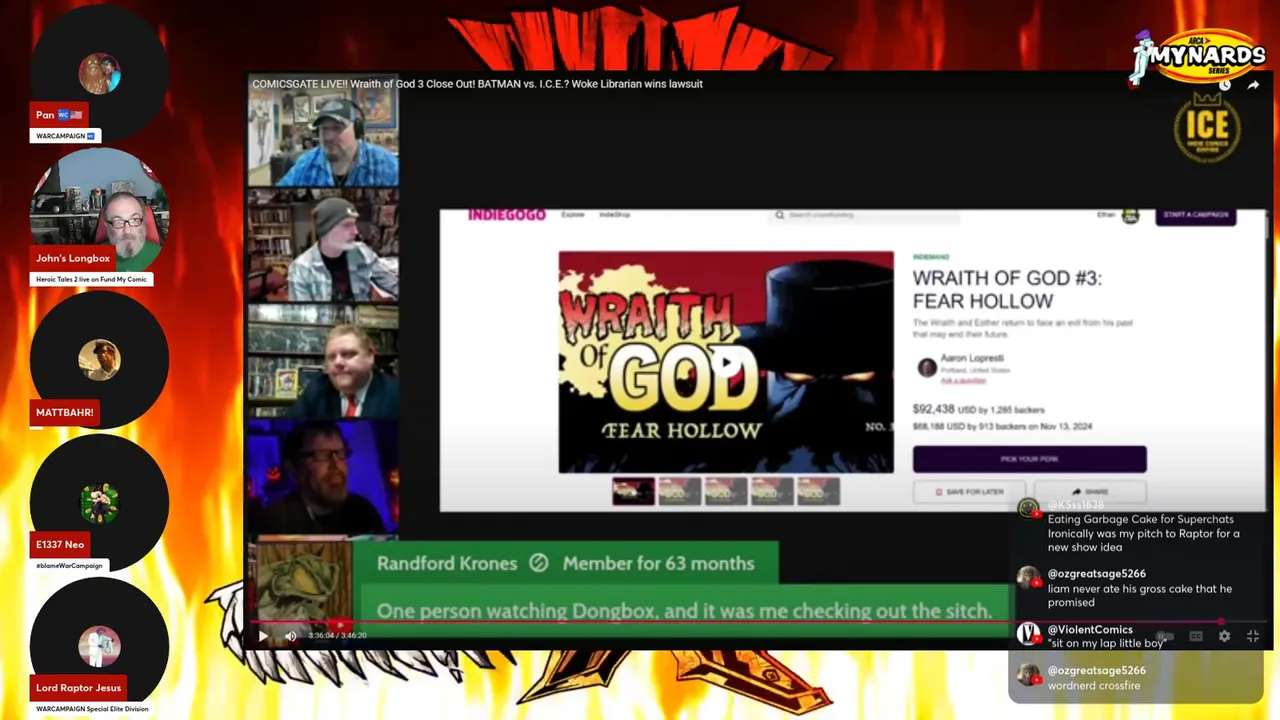Click the Start a Campaign button
Viewport: 1280px width, 720px height.
pyautogui.click(x=1196, y=215)
